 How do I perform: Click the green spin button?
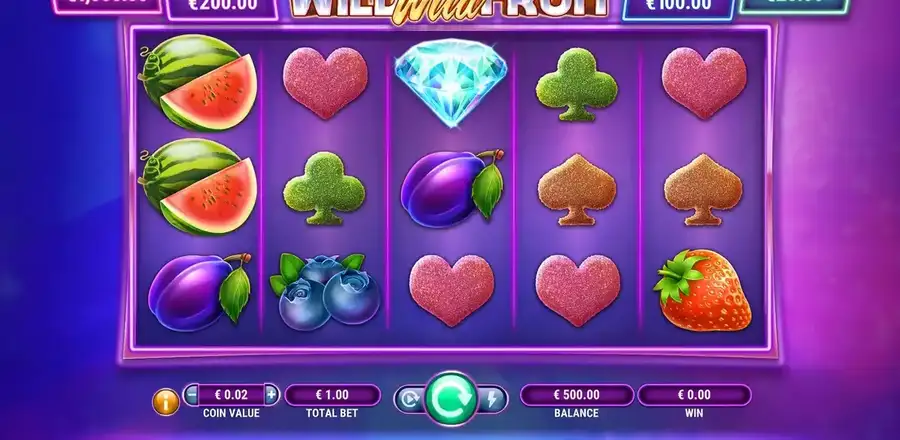tap(451, 399)
